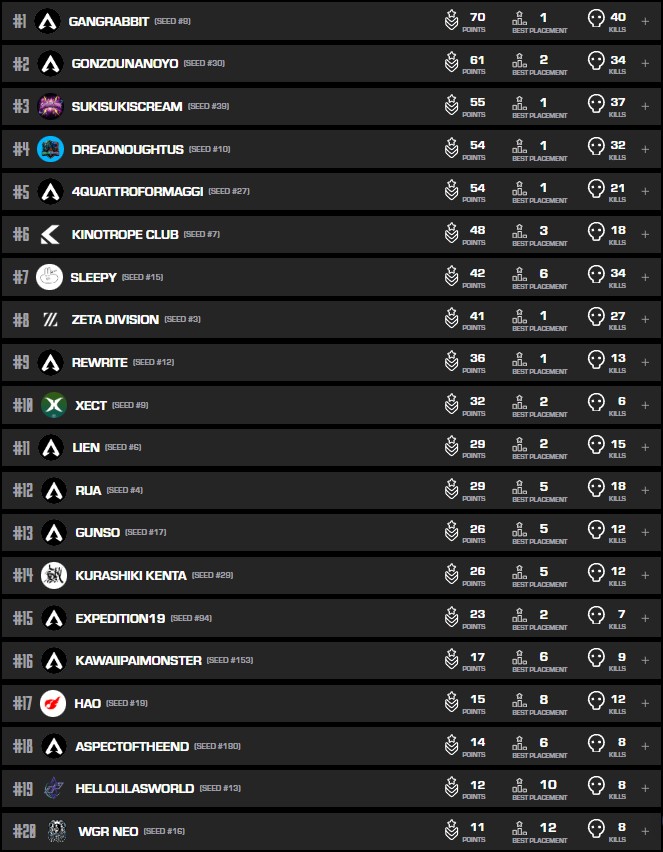Click the WGR NEO team logo

[x=56, y=831]
